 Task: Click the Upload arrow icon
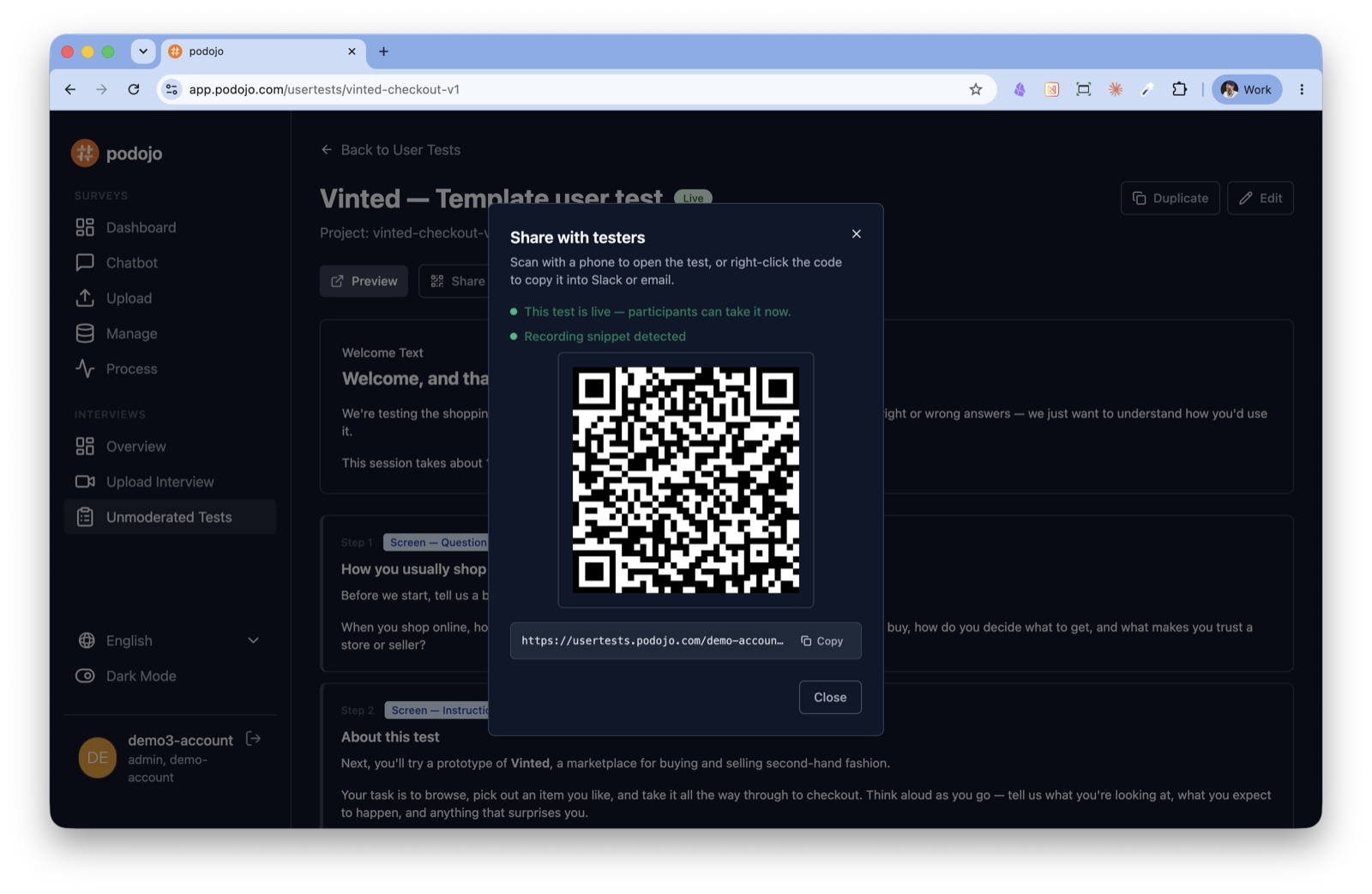click(x=85, y=297)
